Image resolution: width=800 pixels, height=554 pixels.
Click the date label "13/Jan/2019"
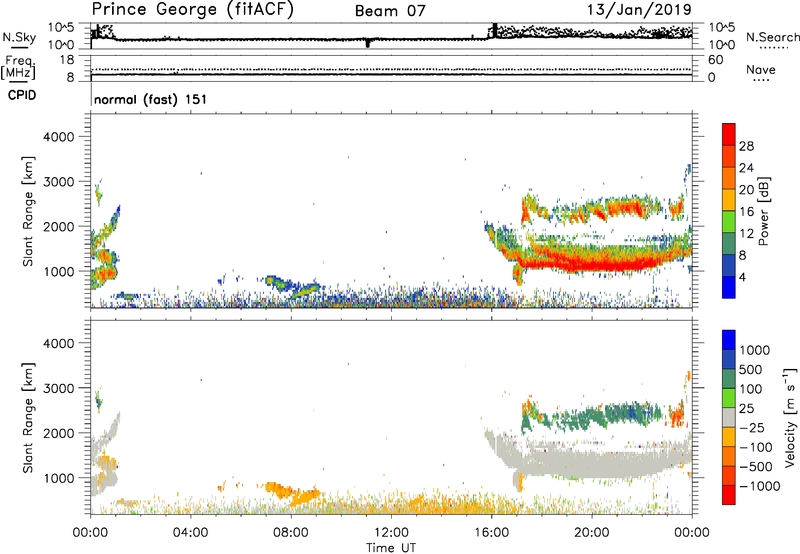tap(639, 10)
